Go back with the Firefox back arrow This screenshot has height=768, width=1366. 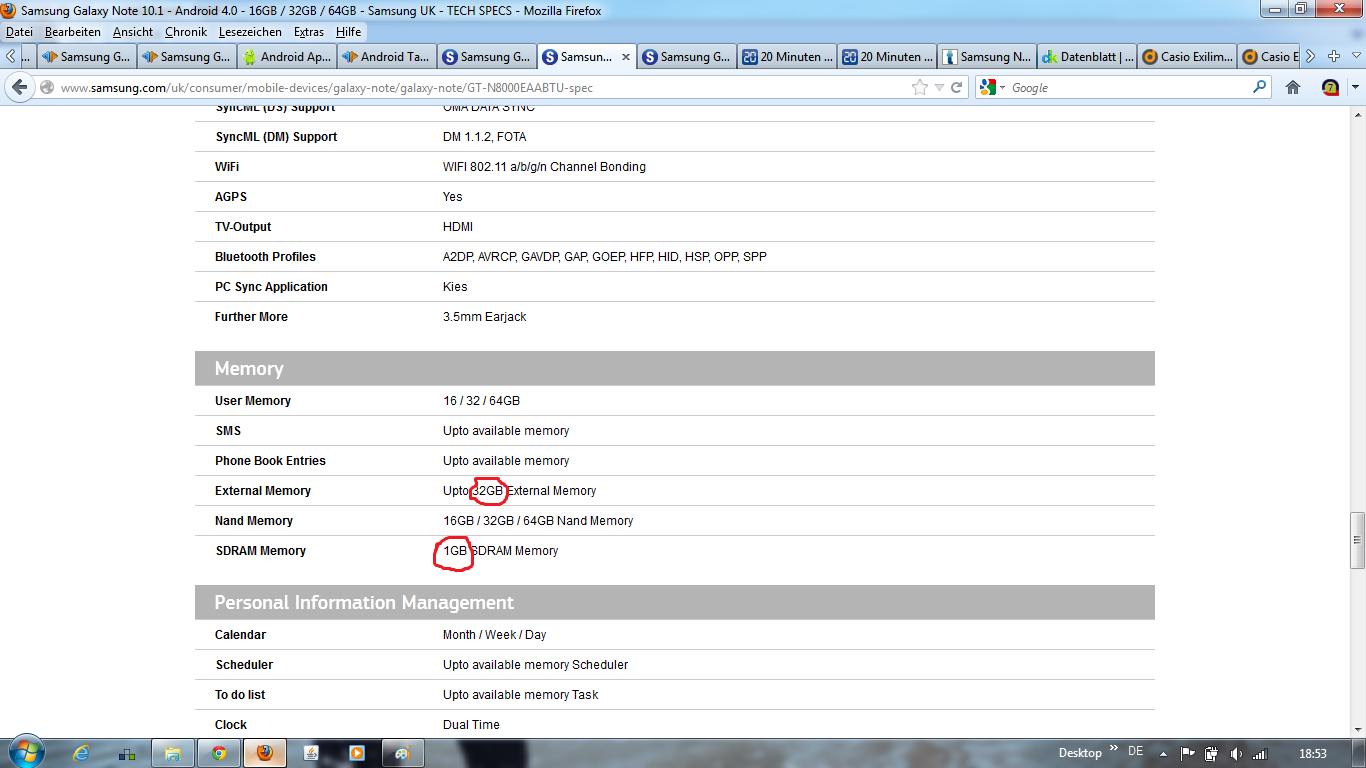19,87
